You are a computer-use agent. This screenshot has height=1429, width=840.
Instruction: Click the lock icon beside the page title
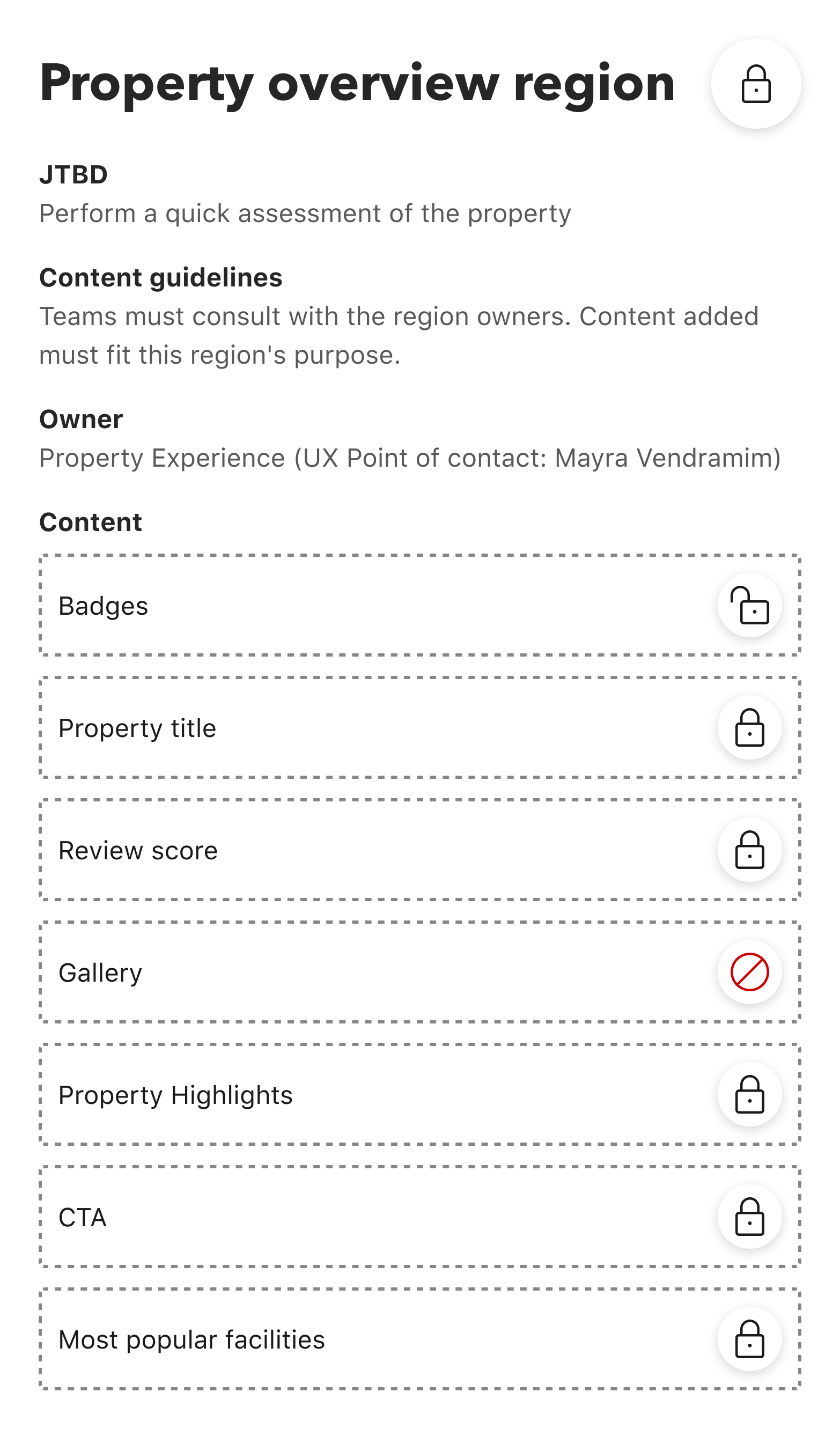[755, 84]
